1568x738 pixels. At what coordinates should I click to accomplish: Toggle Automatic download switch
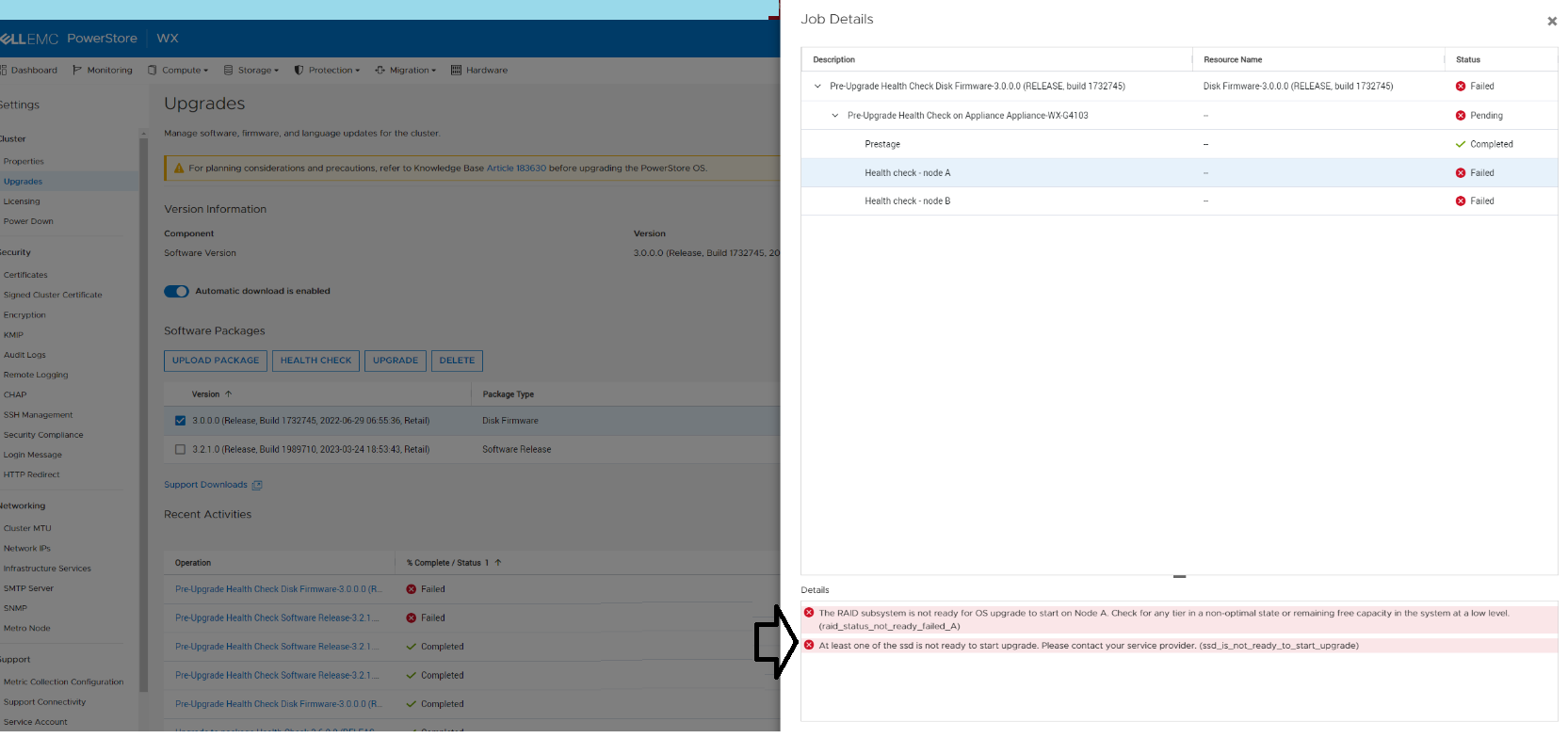(176, 292)
